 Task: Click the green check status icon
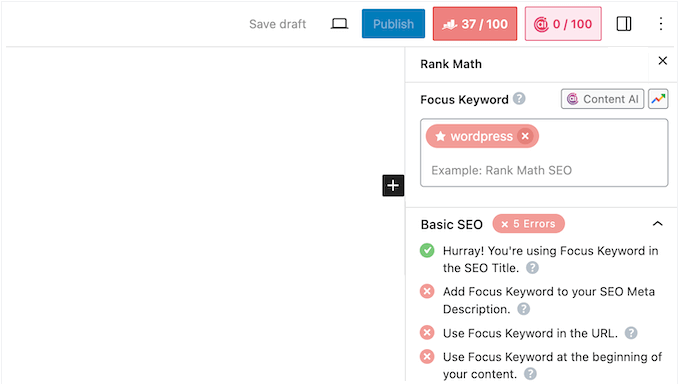coord(427,250)
